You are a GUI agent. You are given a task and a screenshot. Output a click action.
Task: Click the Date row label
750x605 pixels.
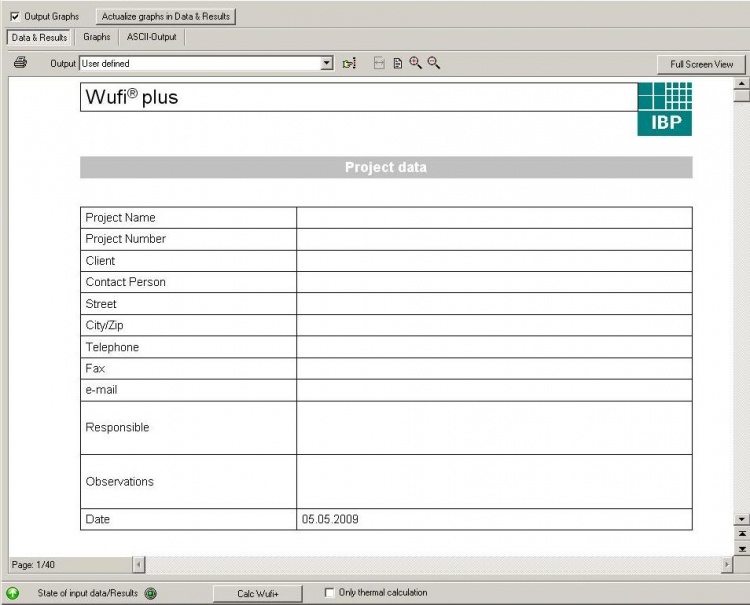(x=98, y=519)
